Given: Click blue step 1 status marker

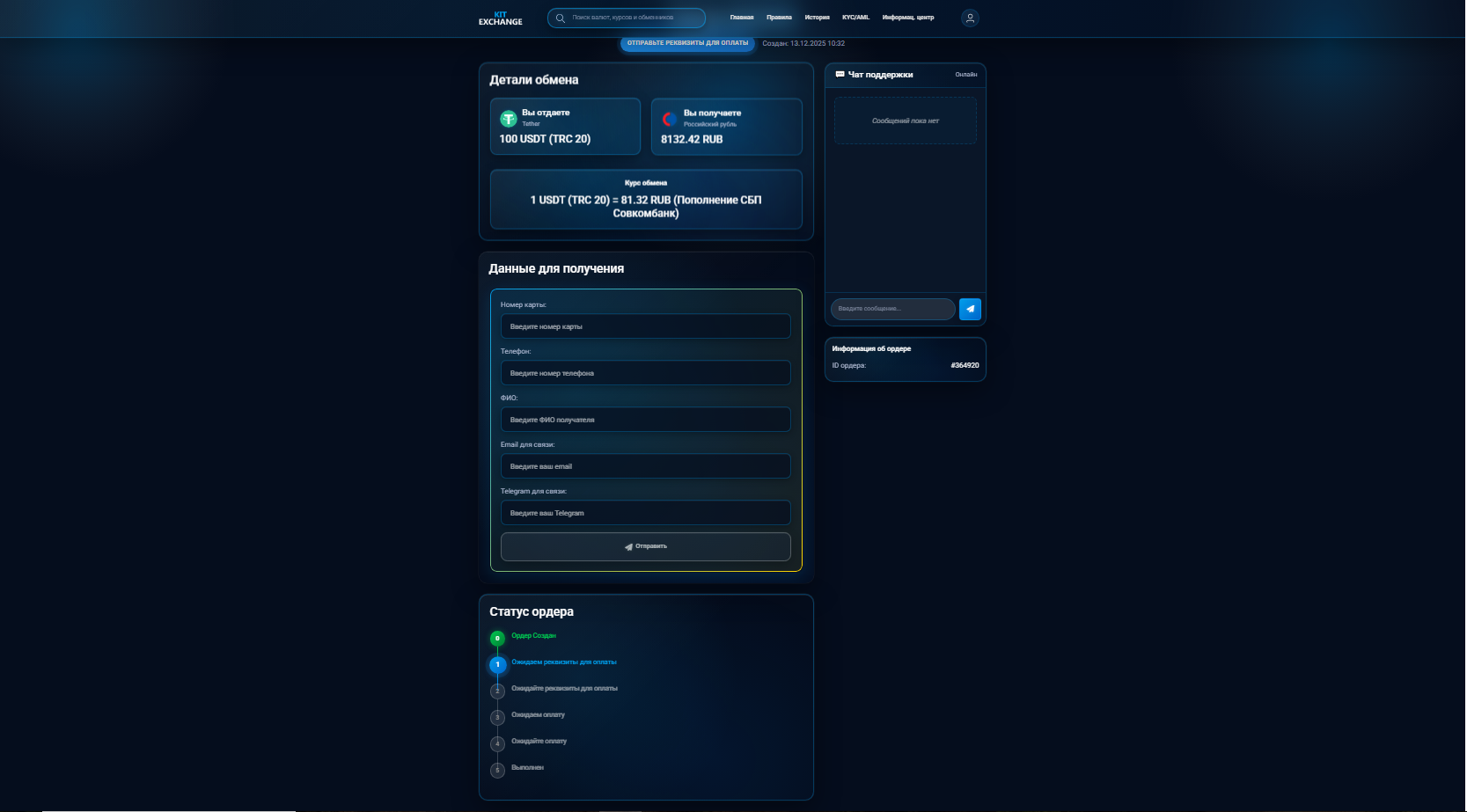Looking at the screenshot, I should [497, 664].
